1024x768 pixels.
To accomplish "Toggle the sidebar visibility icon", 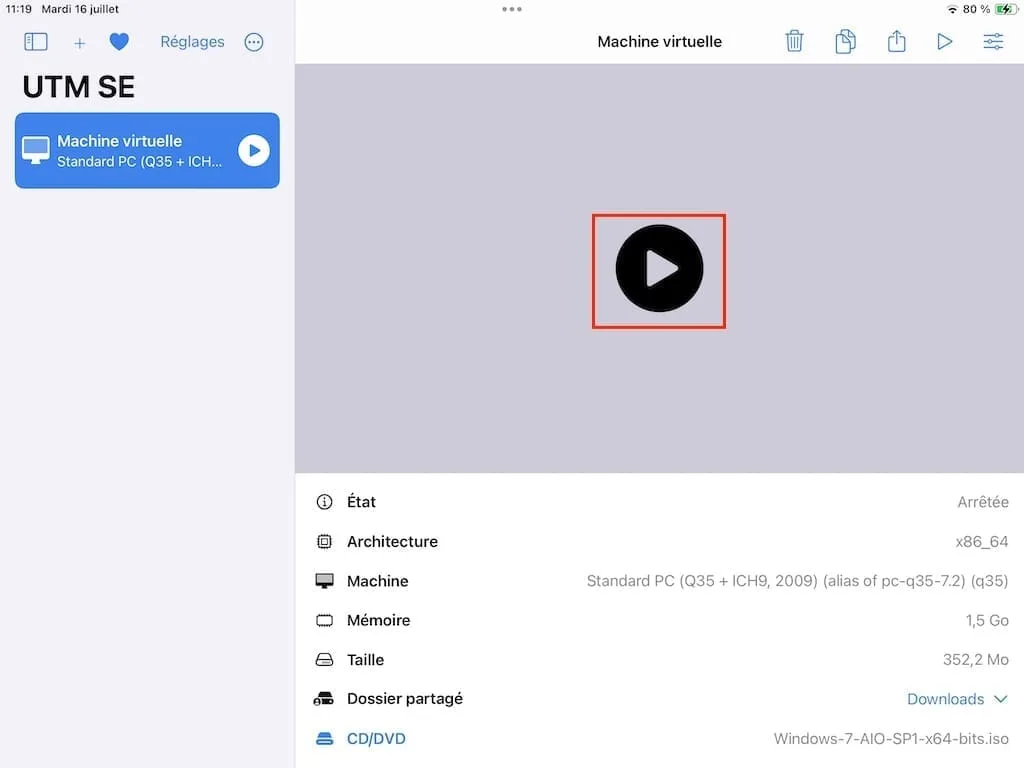I will click(35, 42).
